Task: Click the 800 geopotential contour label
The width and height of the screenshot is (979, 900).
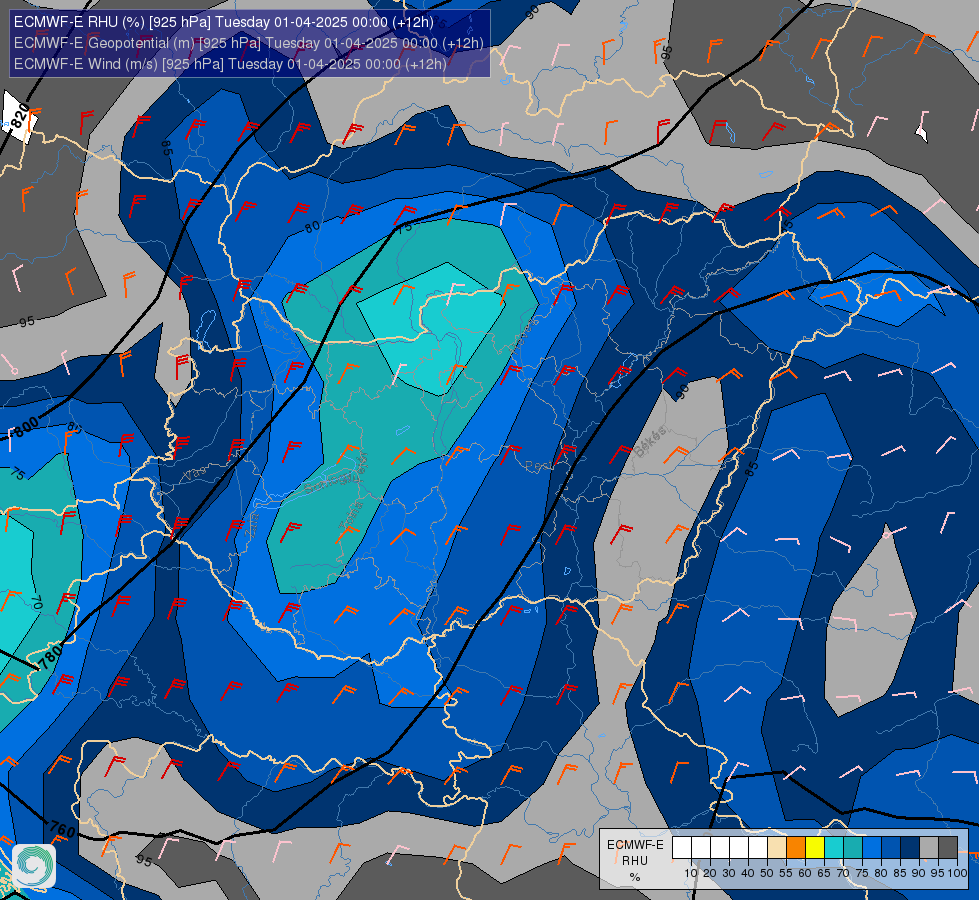Action: [x=26, y=428]
